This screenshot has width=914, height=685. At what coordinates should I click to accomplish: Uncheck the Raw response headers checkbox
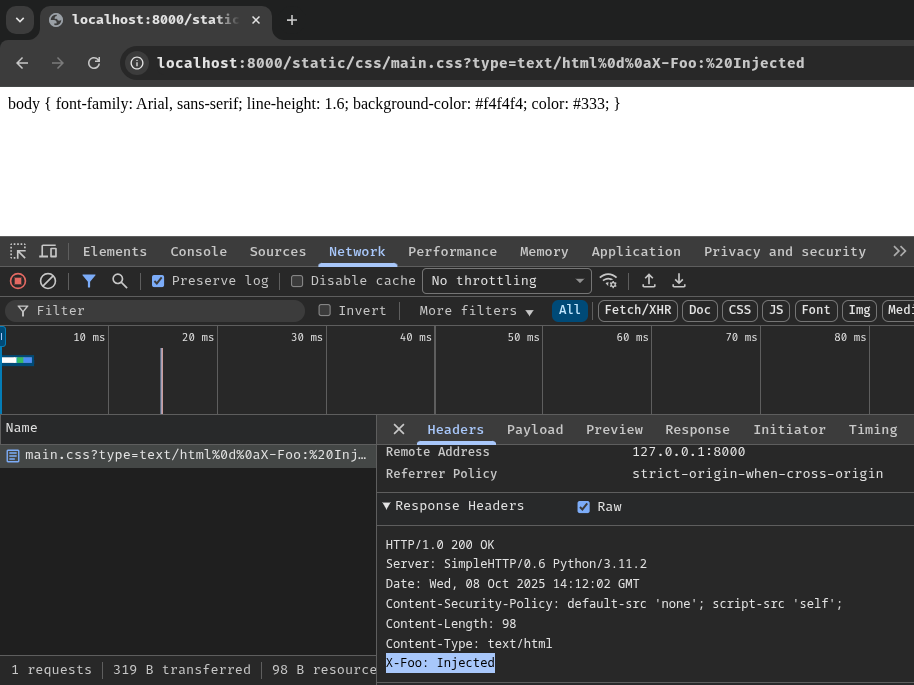pos(584,507)
